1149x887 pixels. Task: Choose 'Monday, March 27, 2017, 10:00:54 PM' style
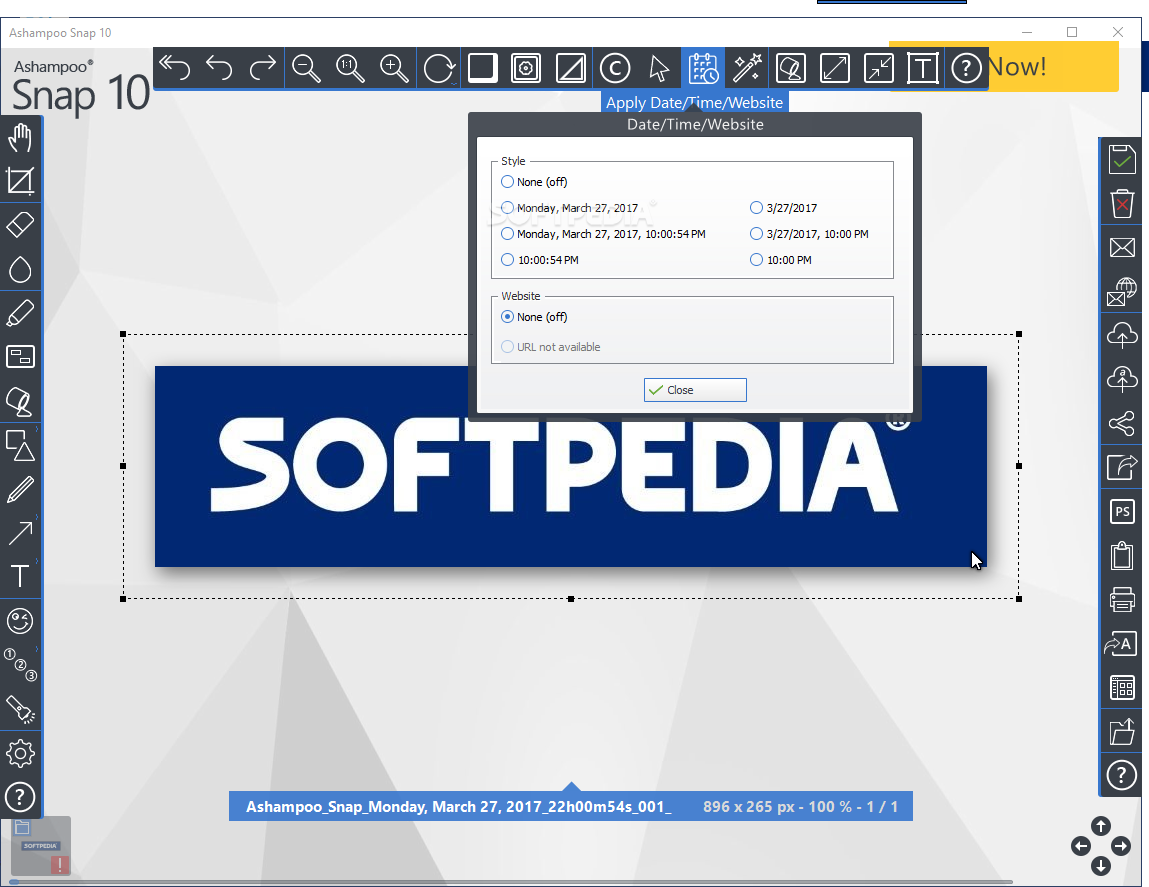507,234
